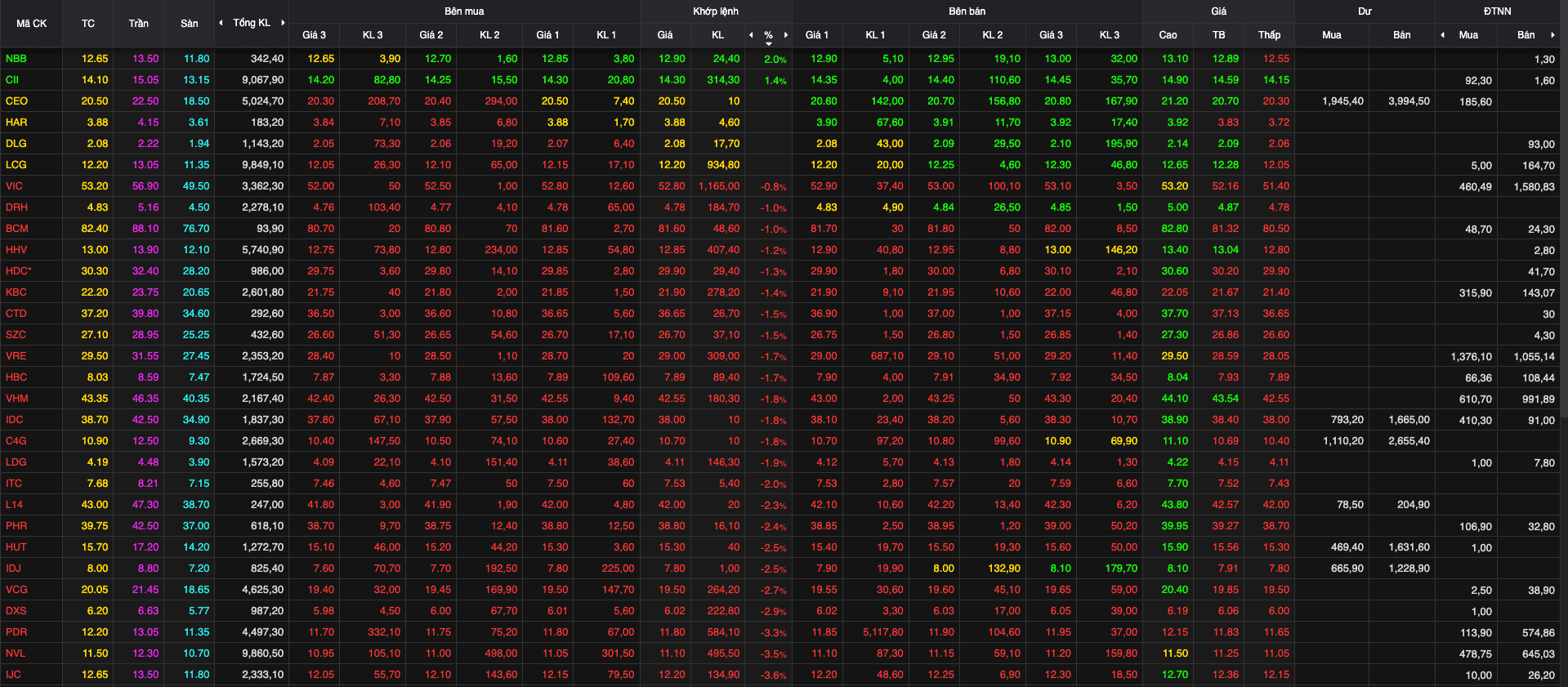Screen dimensions: 1568x687
Task: Sort by the Sàn floor price header
Action: (x=190, y=24)
